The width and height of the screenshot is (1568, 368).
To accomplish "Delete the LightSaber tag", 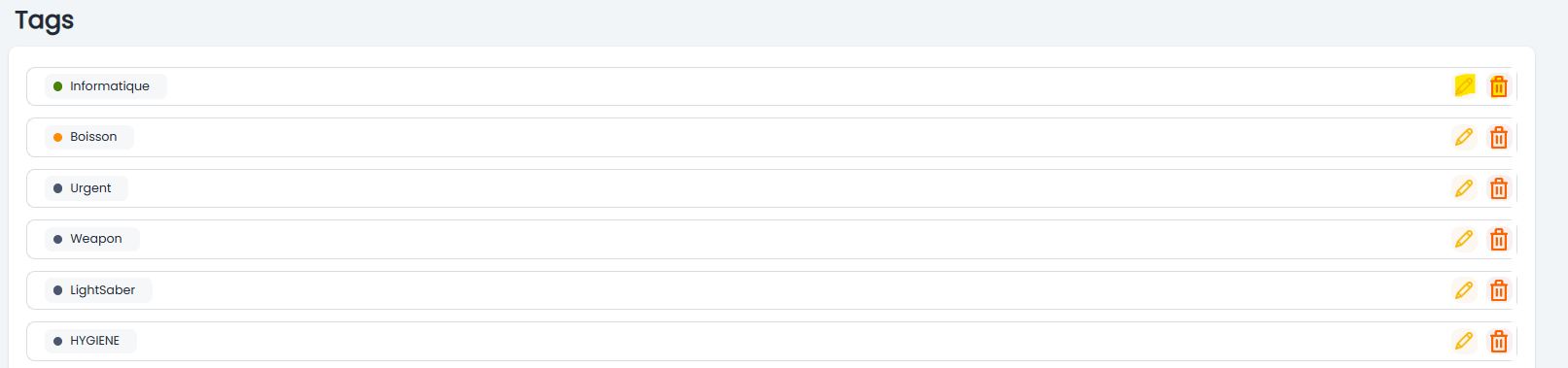I will click(x=1499, y=290).
